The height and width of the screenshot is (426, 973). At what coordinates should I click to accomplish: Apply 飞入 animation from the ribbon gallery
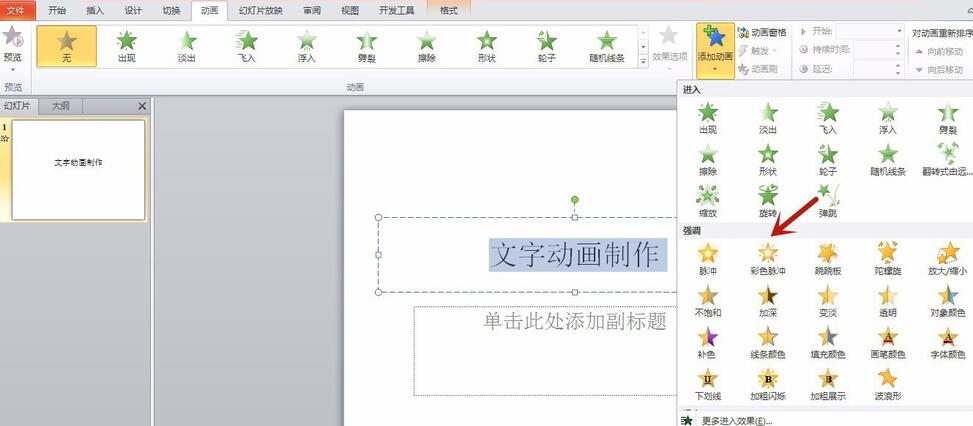[x=247, y=47]
